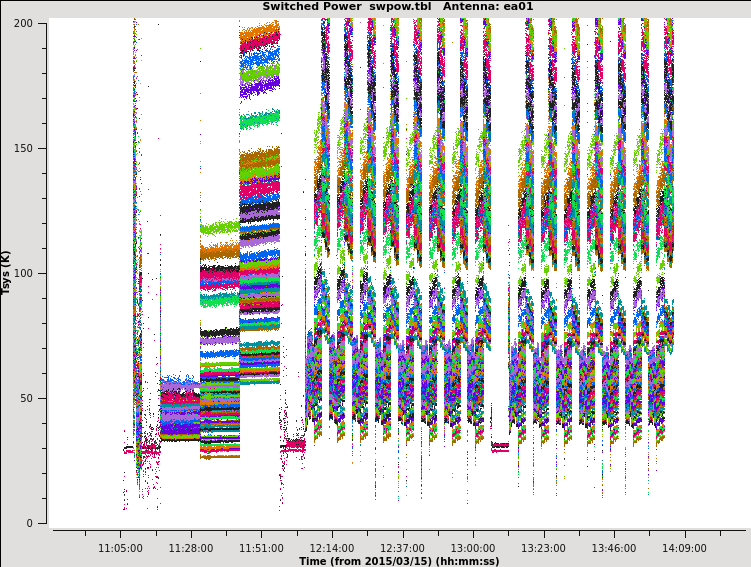751x567 pixels.
Task: Click the orange data band near 195 K before 11:51
Action: [x=260, y=38]
